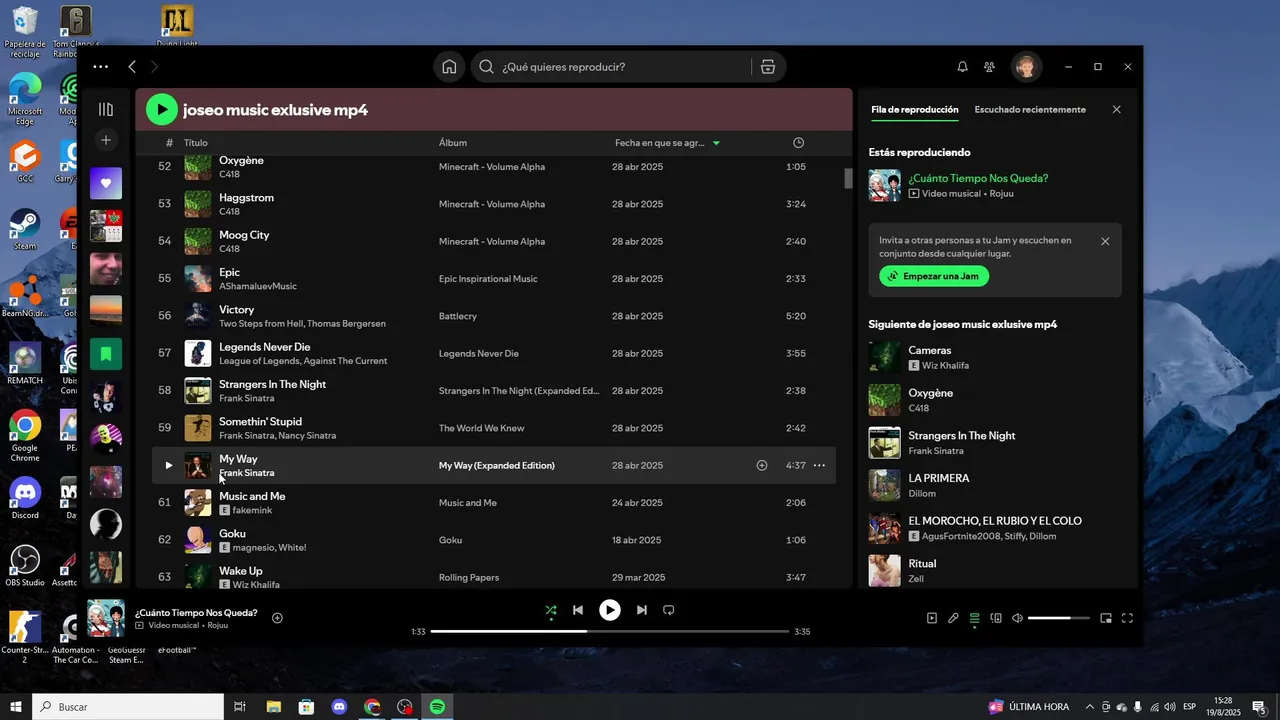The width and height of the screenshot is (1280, 720).
Task: Dismiss the Jam invitation card
Action: 1105,241
